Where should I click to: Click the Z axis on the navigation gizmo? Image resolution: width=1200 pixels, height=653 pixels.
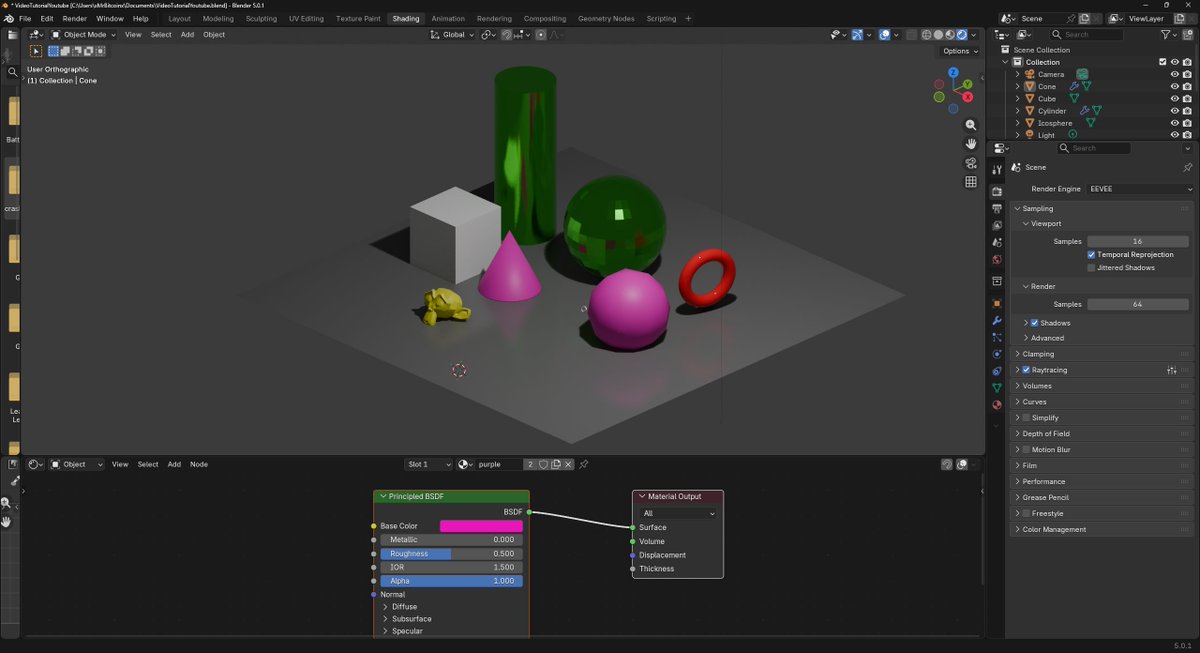[953, 73]
